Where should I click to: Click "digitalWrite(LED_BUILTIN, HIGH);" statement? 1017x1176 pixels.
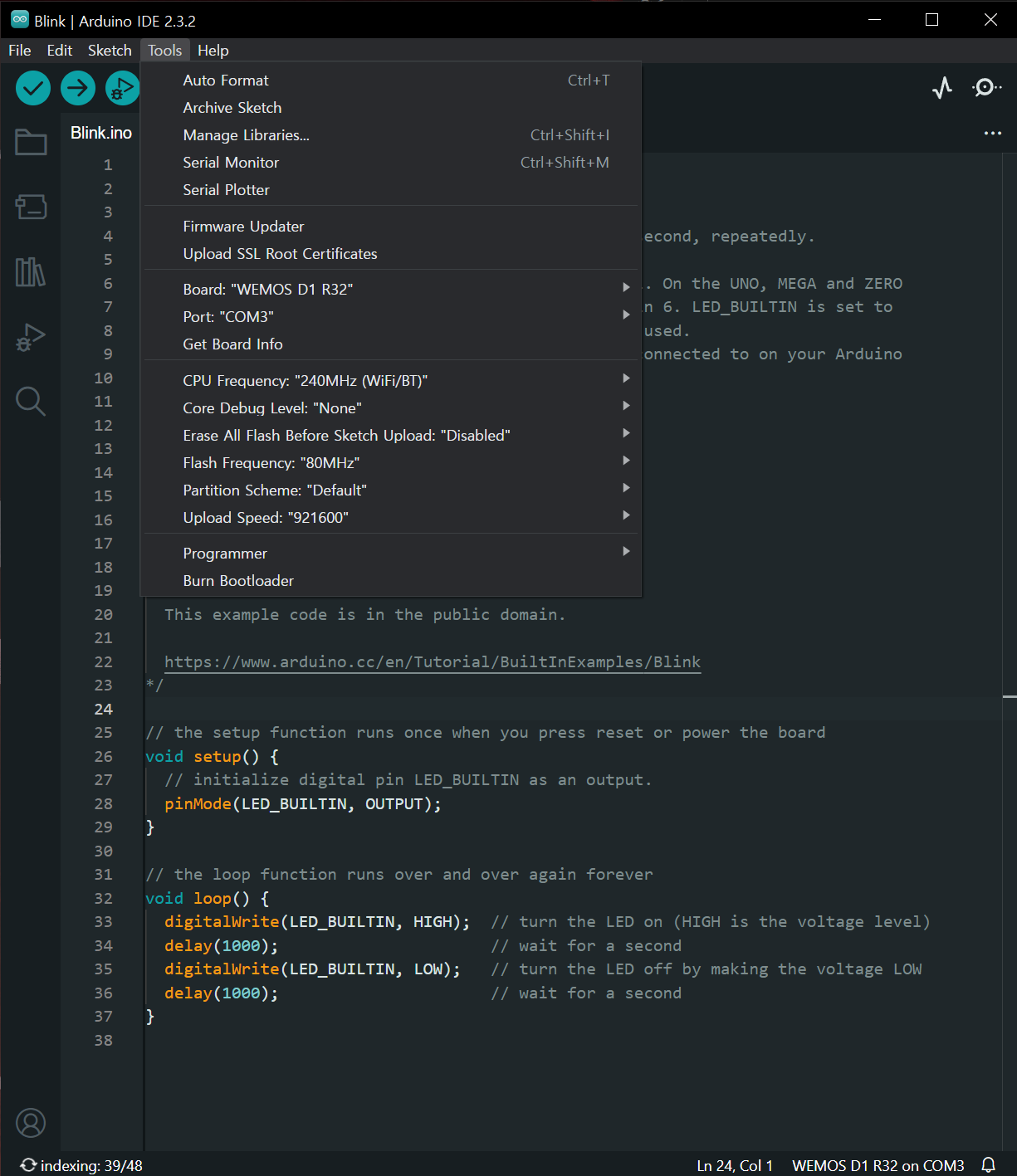317,921
